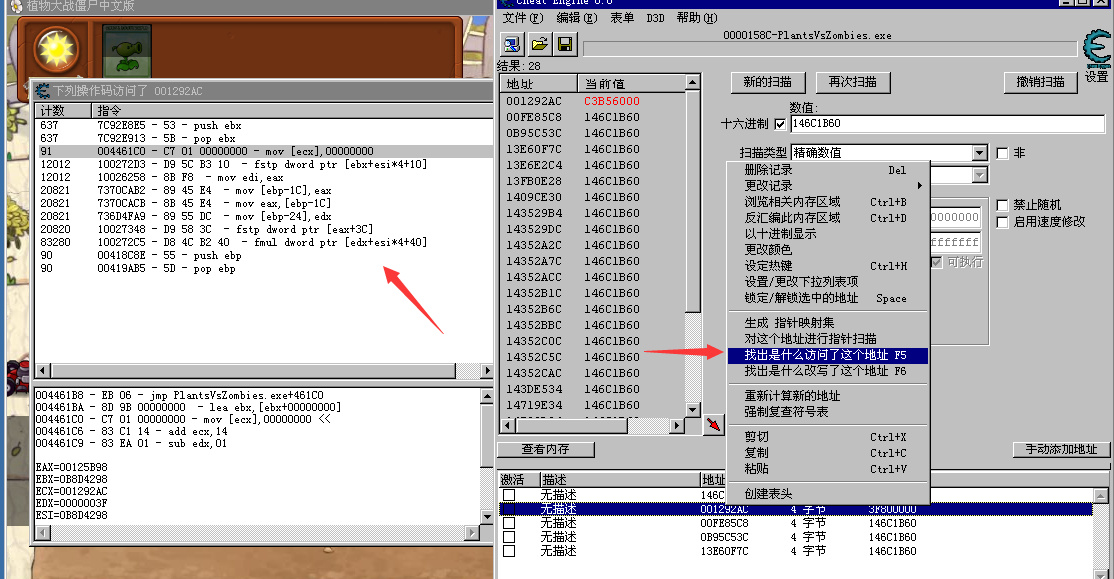
Task: Activate checkbox for address 0B95C53C row
Action: 509,537
